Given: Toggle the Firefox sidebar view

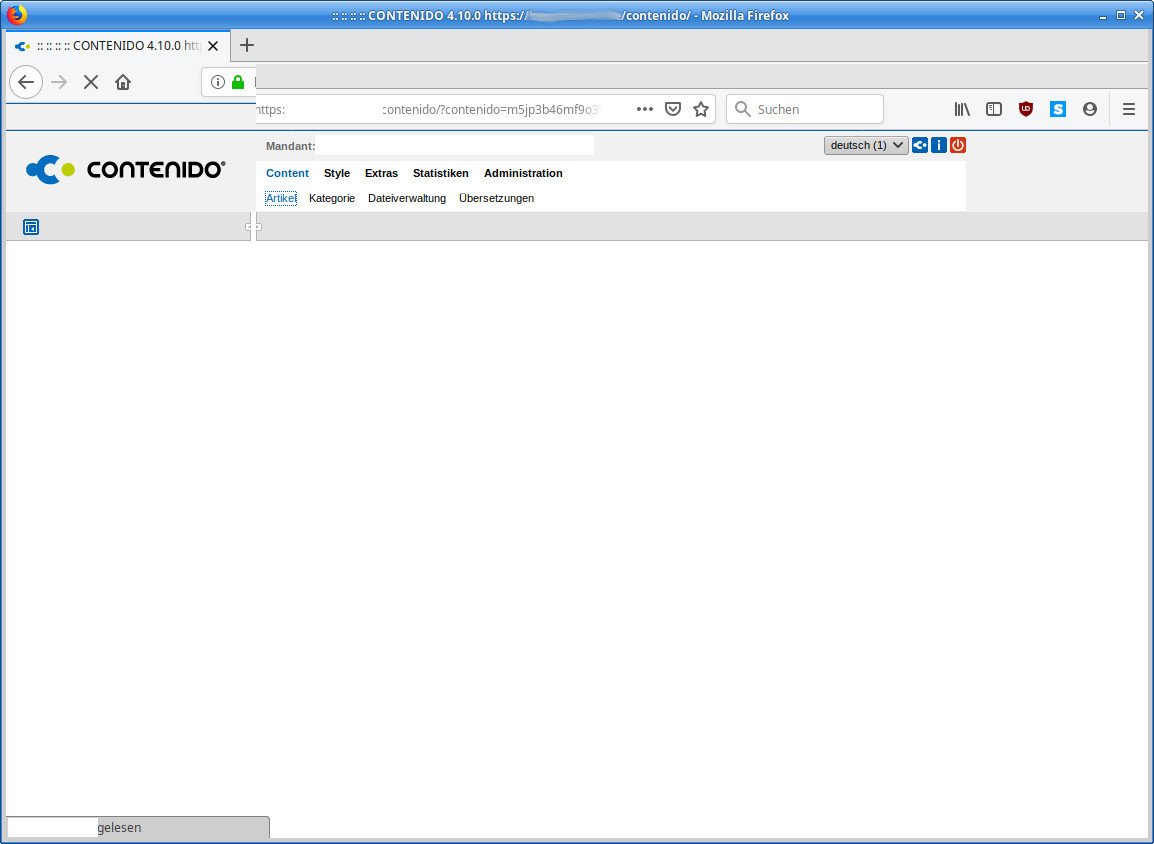Looking at the screenshot, I should (x=994, y=109).
